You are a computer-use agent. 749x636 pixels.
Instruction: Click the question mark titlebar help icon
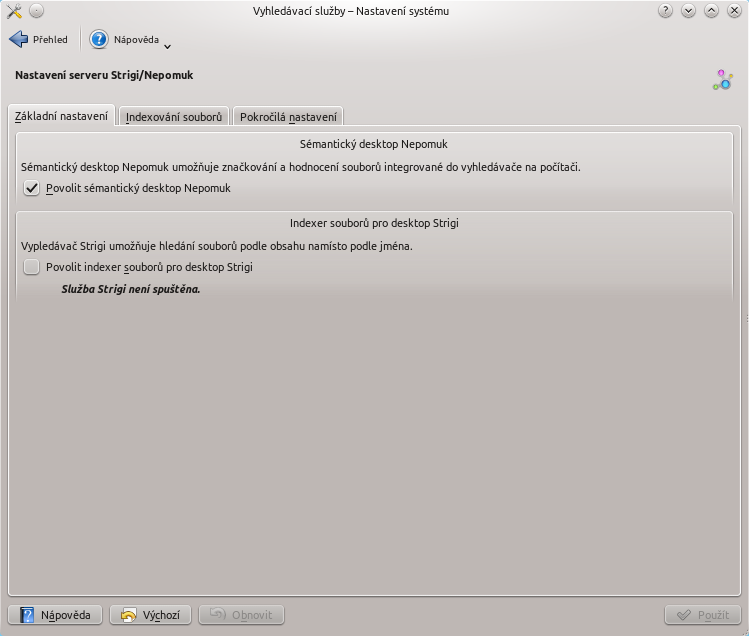[x=665, y=11]
